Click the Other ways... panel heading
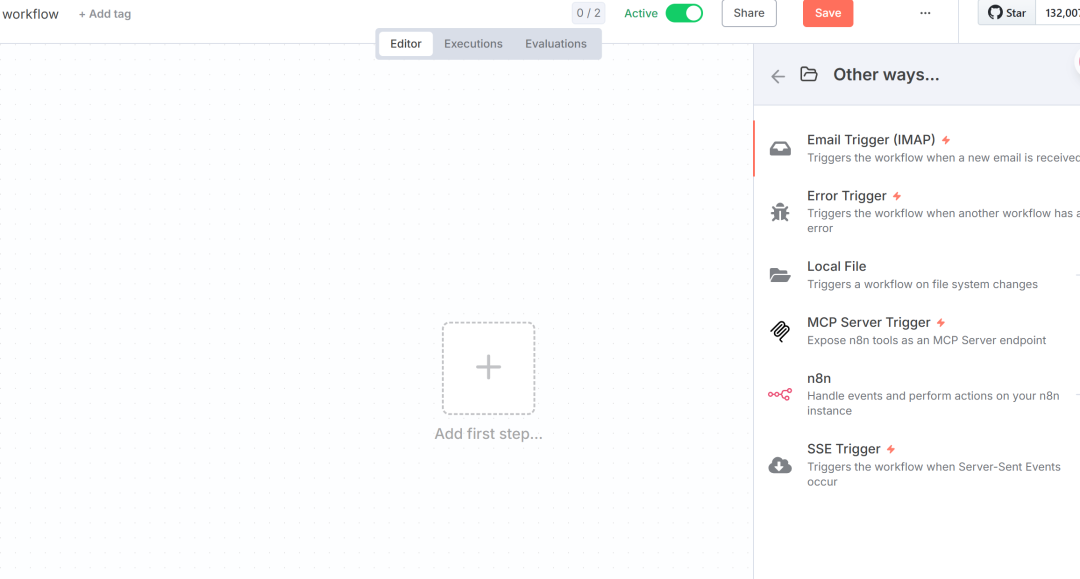Screen dimensions: 1080x579 pos(886,74)
